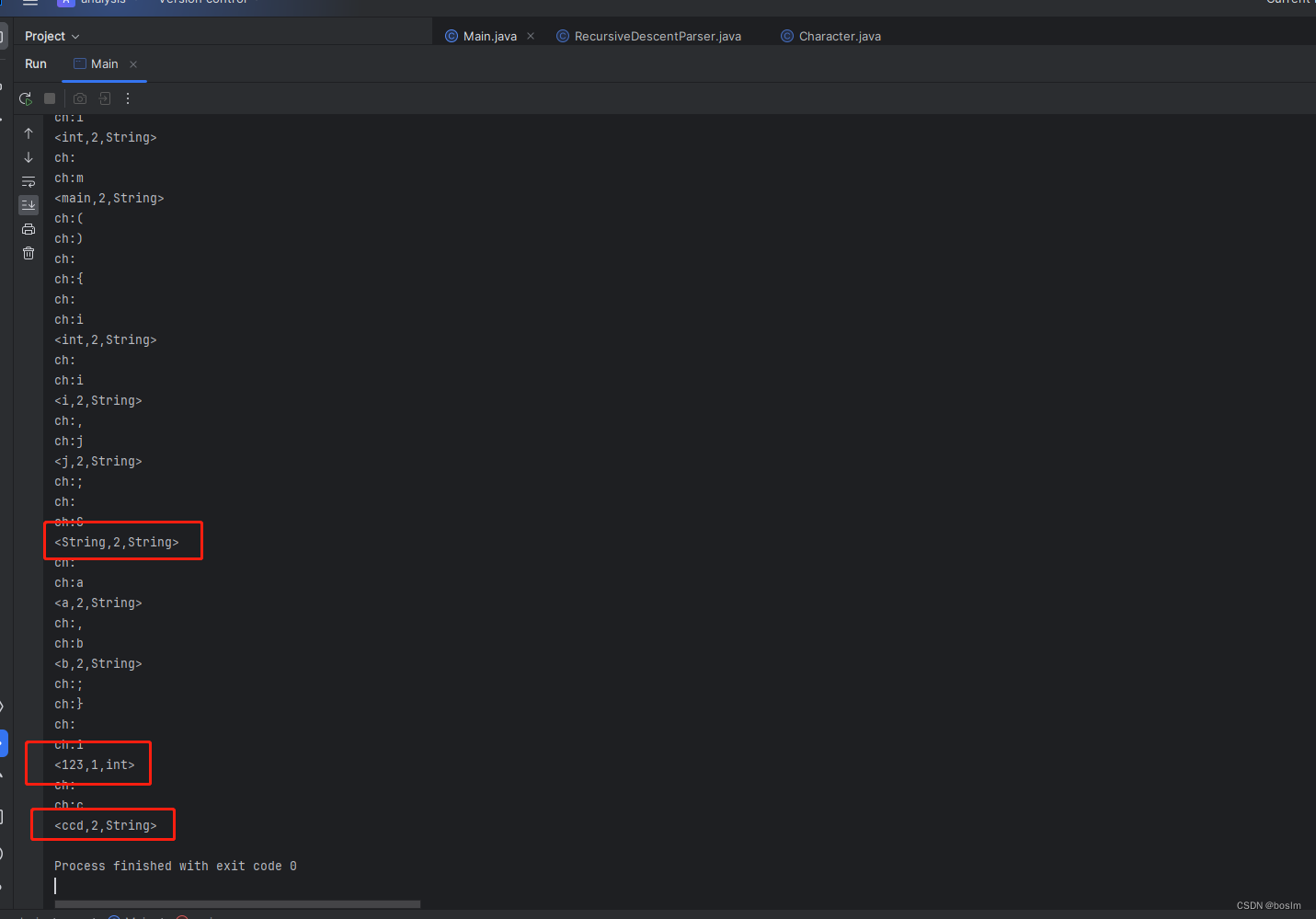Viewport: 1316px width, 919px height.
Task: Go down the stack trace
Action: click(x=29, y=157)
